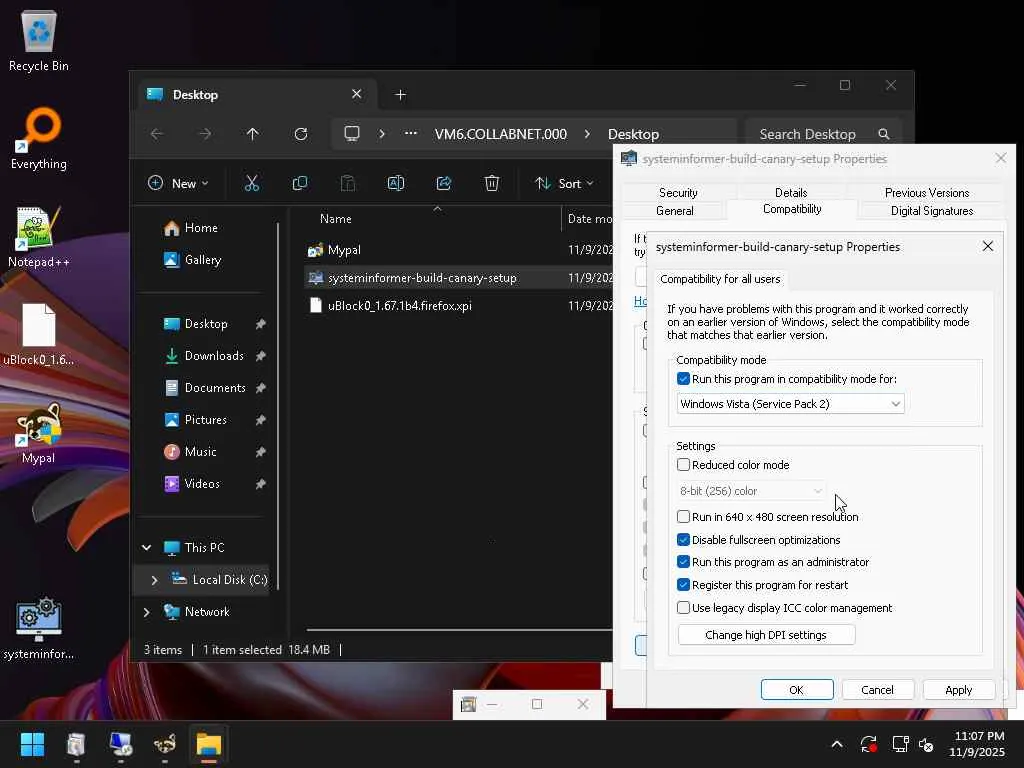Click the Mypal raccoon icon in taskbar
The image size is (1024, 768).
coord(165,744)
